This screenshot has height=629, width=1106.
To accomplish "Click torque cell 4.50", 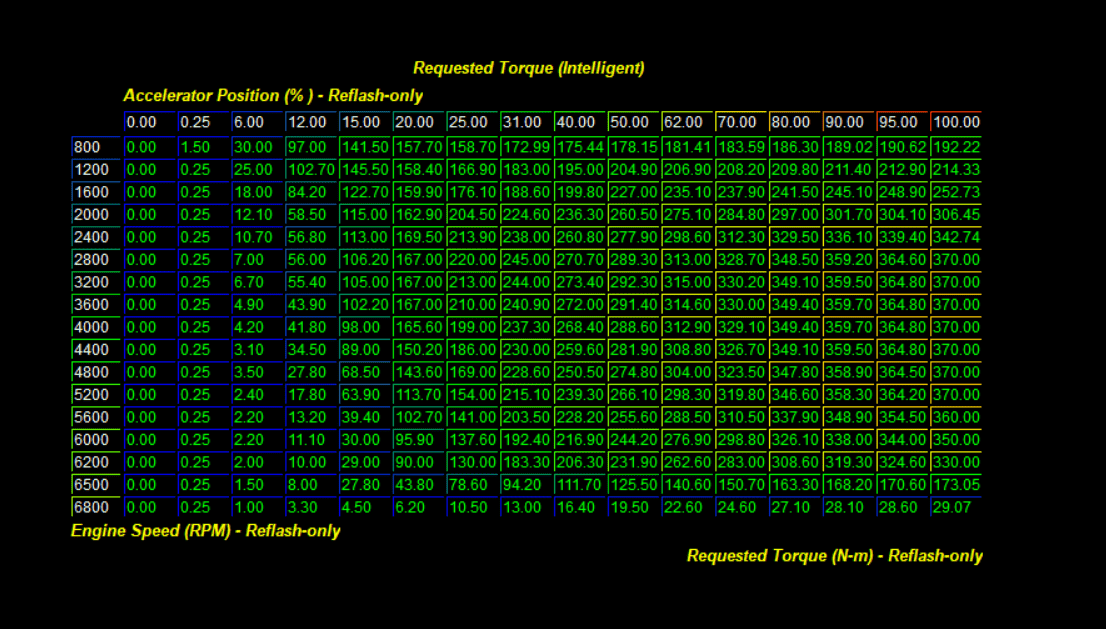I will (365, 507).
